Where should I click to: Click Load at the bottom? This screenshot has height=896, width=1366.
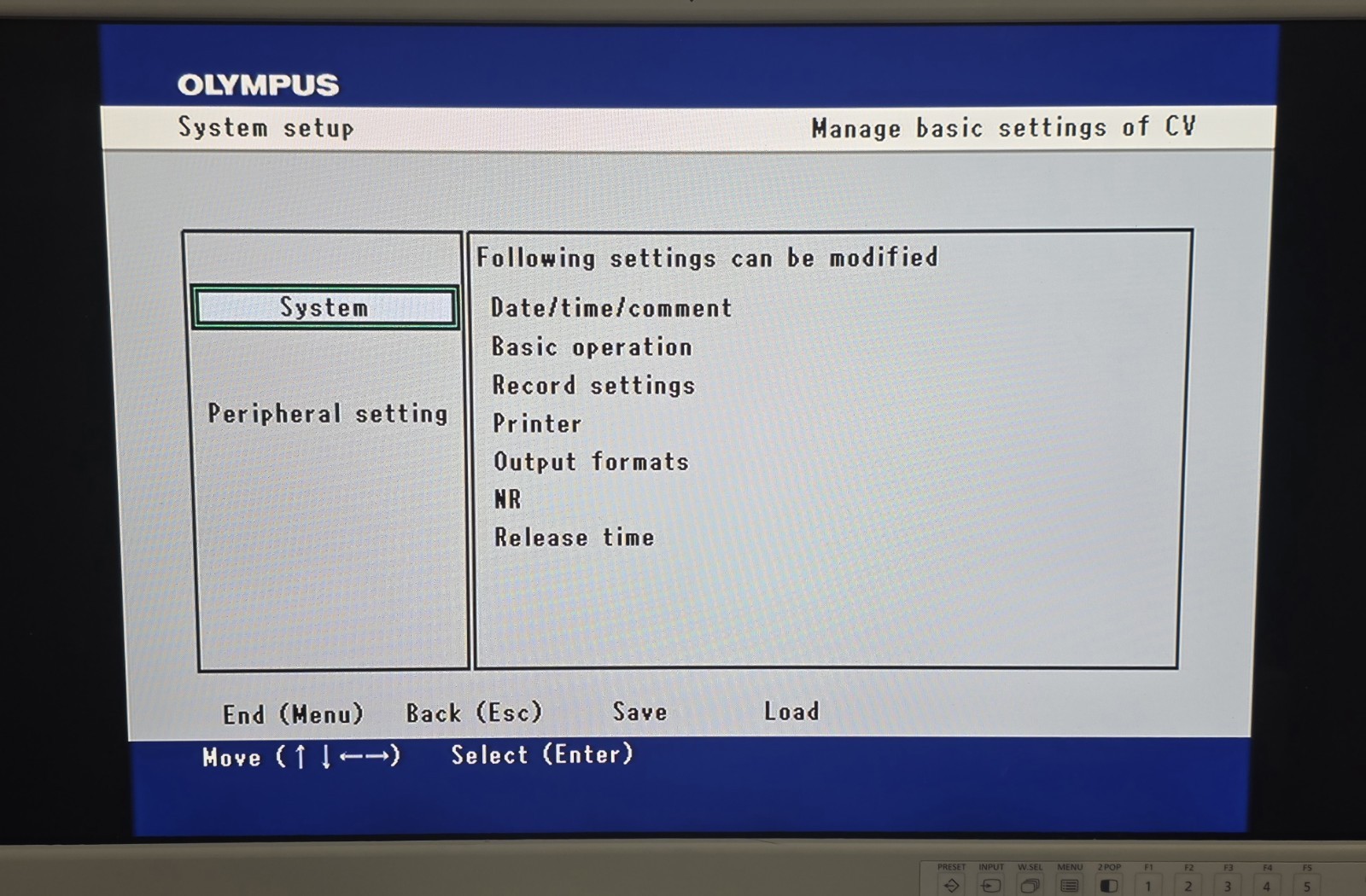[x=791, y=711]
